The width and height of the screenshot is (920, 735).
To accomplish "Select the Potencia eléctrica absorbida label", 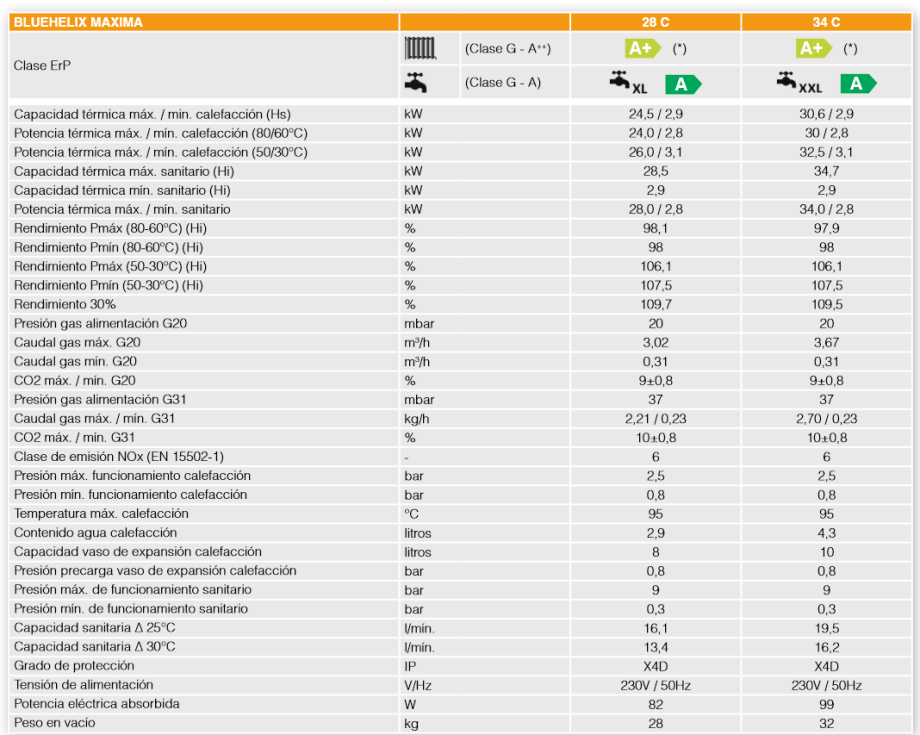I will (97, 704).
